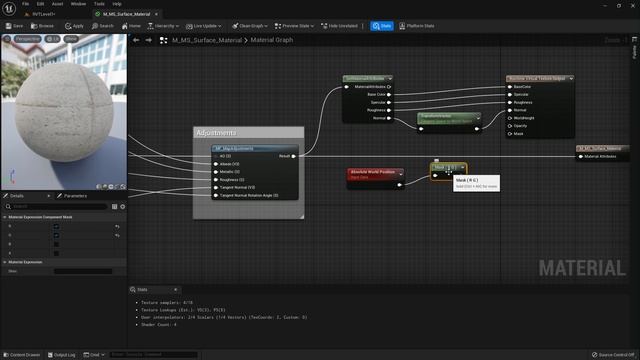
Task: Open the Window menu
Action: pyautogui.click(x=78, y=4)
